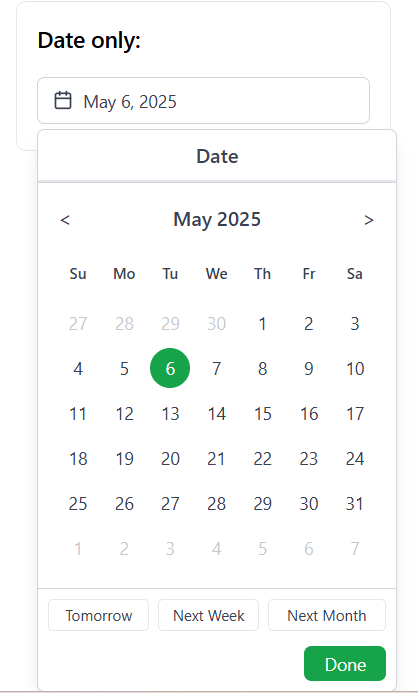Click the Next Month shortcut button
Image resolution: width=418 pixels, height=693 pixels.
point(327,615)
